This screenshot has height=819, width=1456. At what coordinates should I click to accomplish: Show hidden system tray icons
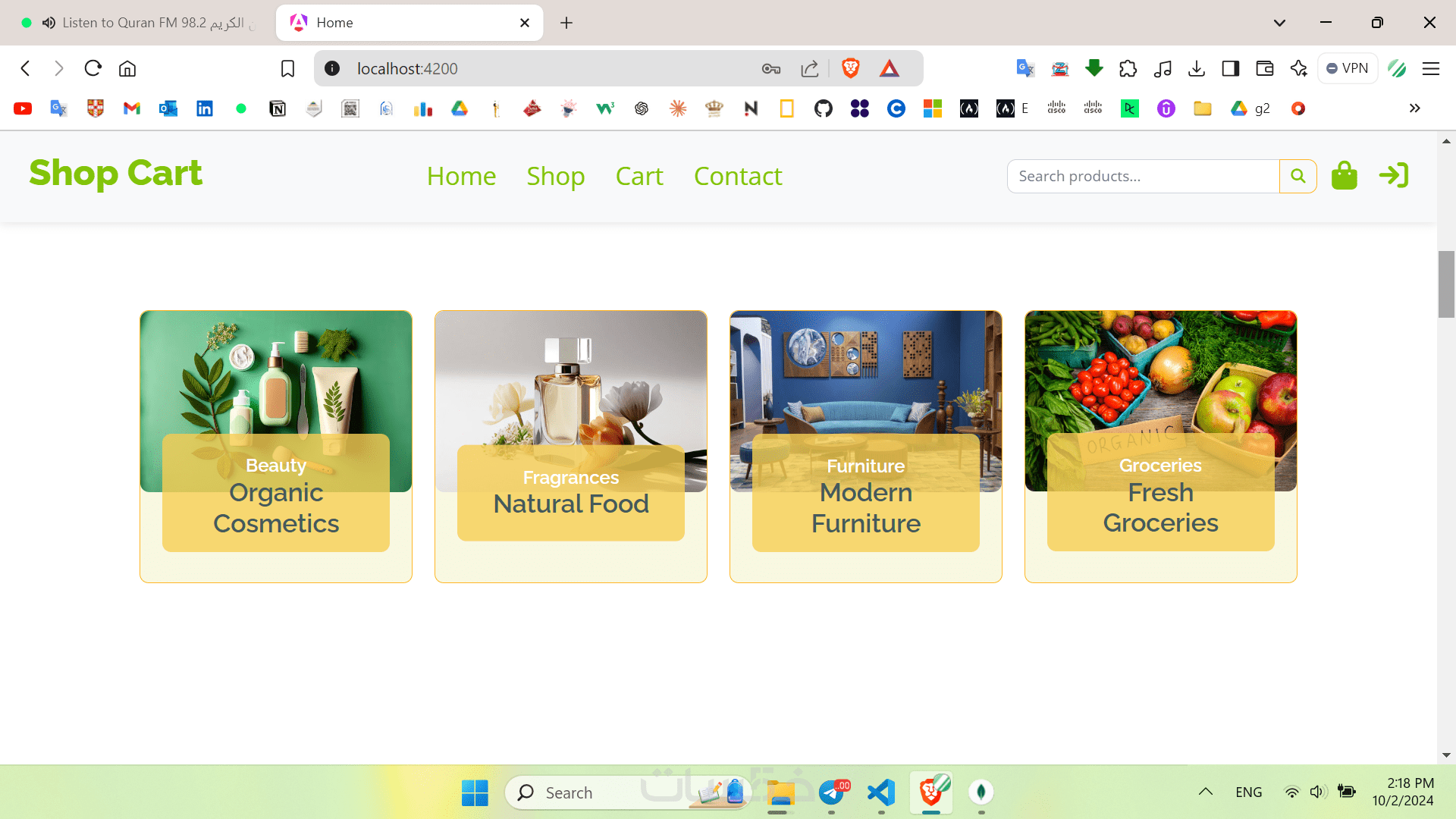point(1205,792)
